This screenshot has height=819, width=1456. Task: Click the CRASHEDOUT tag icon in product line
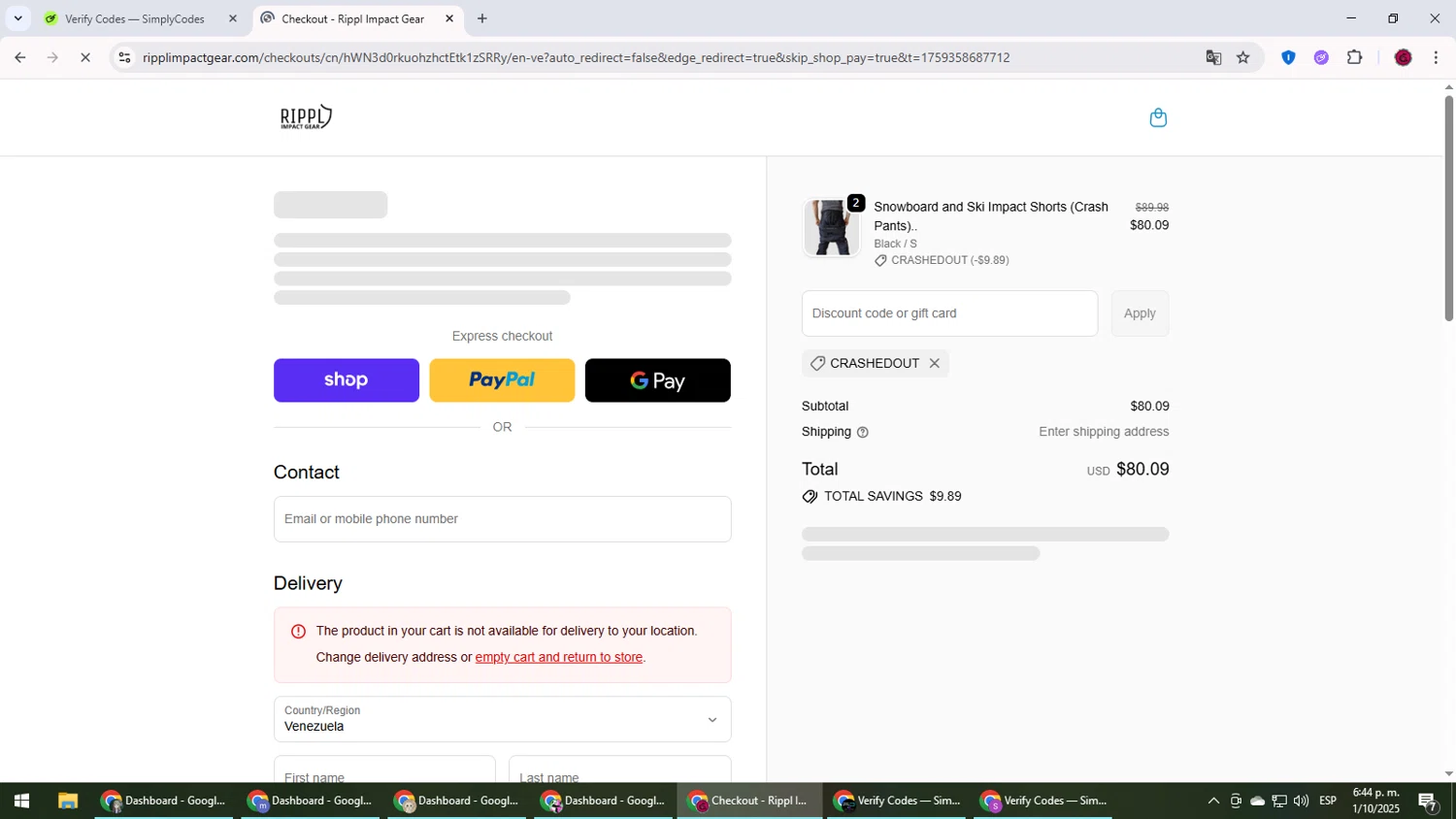coord(880,260)
